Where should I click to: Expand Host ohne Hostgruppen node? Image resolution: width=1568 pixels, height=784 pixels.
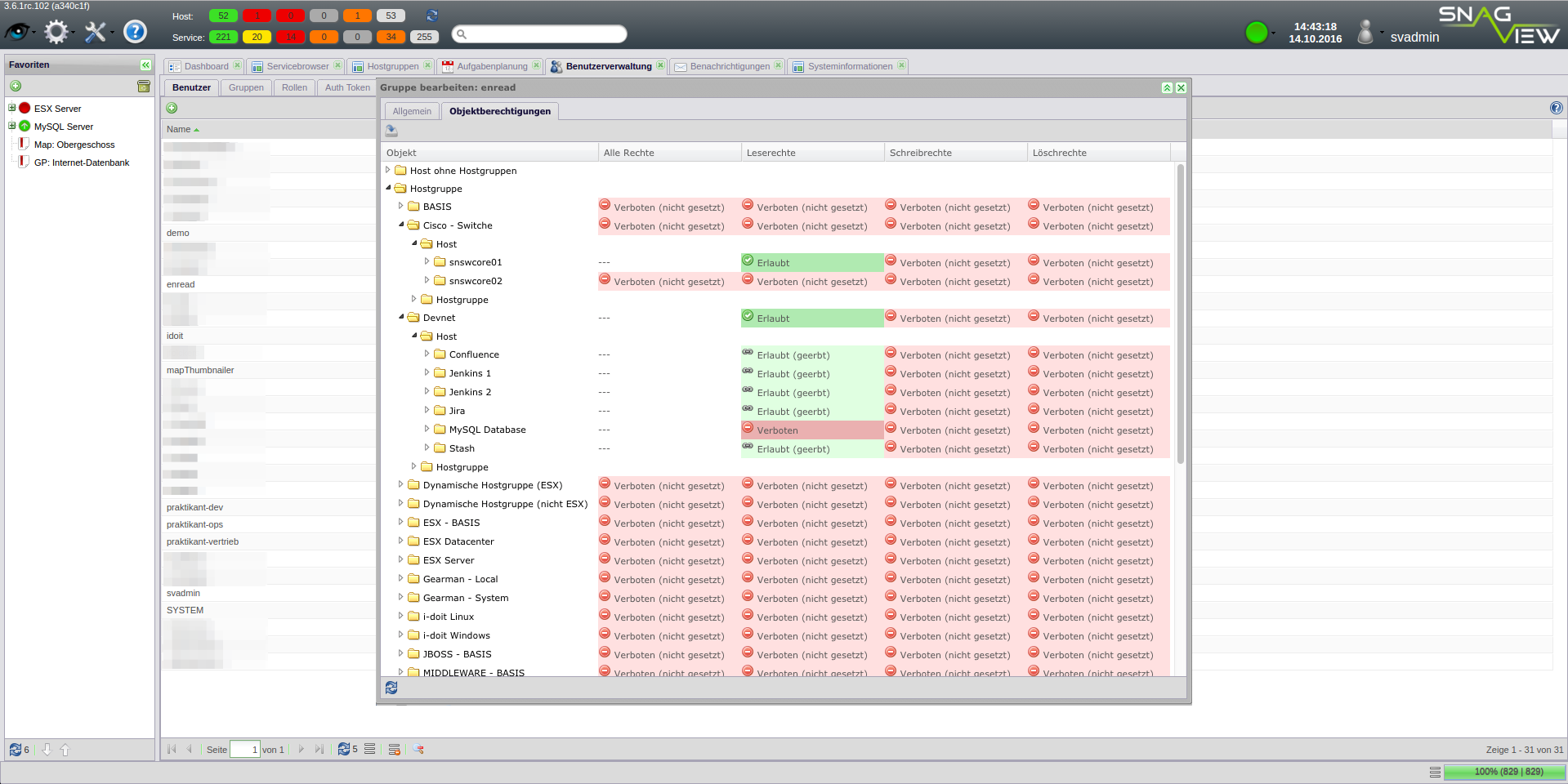pos(388,170)
